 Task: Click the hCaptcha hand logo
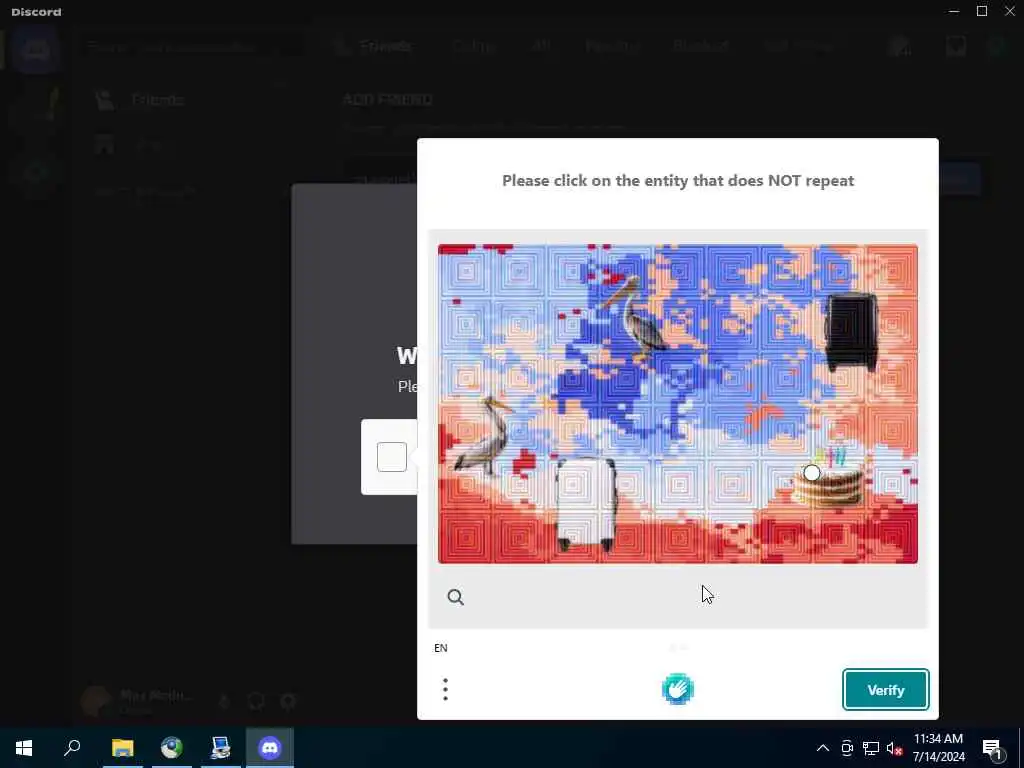[x=678, y=689]
